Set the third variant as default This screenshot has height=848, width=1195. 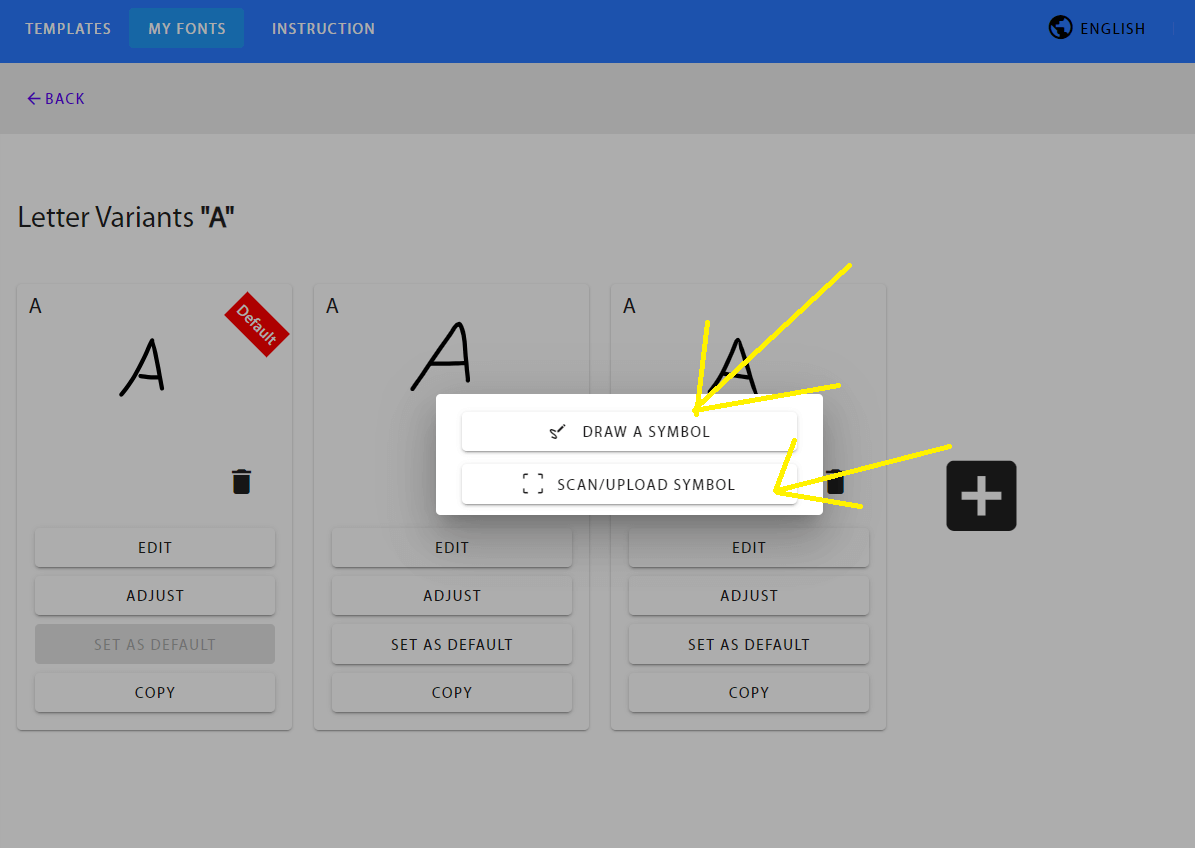(x=748, y=645)
